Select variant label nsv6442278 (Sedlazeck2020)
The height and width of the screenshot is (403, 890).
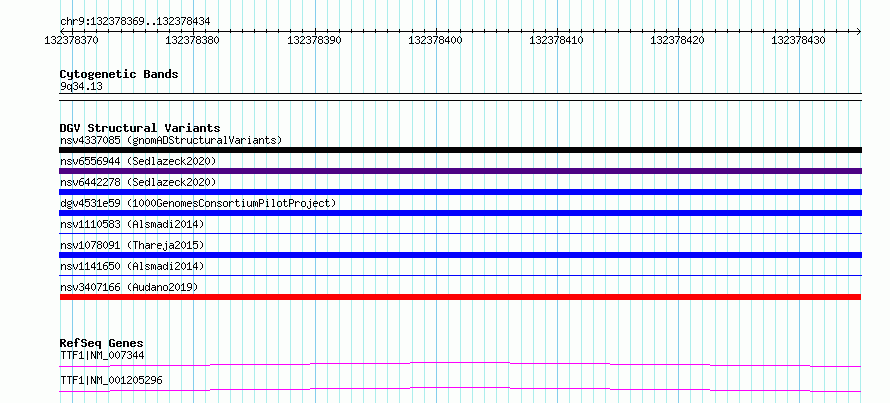click(138, 182)
